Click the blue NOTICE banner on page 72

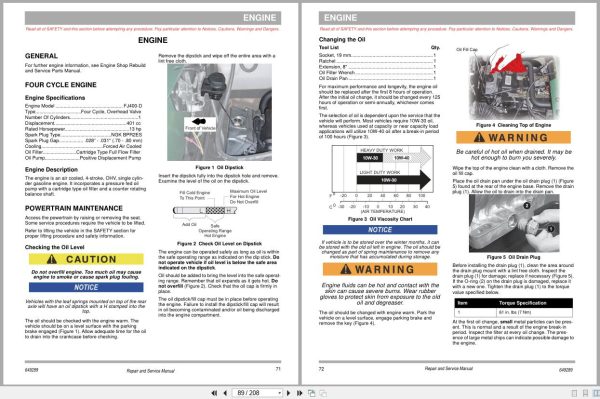[x=380, y=230]
